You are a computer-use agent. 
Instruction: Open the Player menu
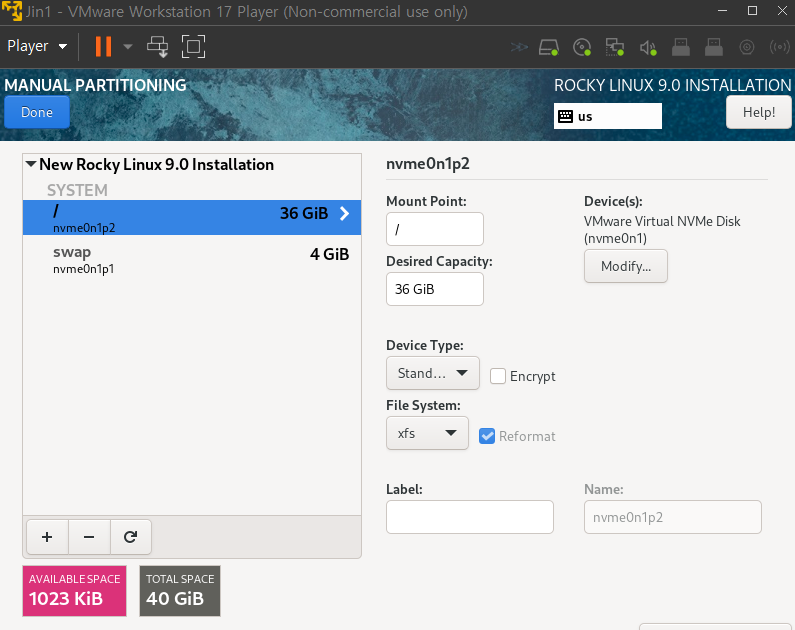click(37, 46)
